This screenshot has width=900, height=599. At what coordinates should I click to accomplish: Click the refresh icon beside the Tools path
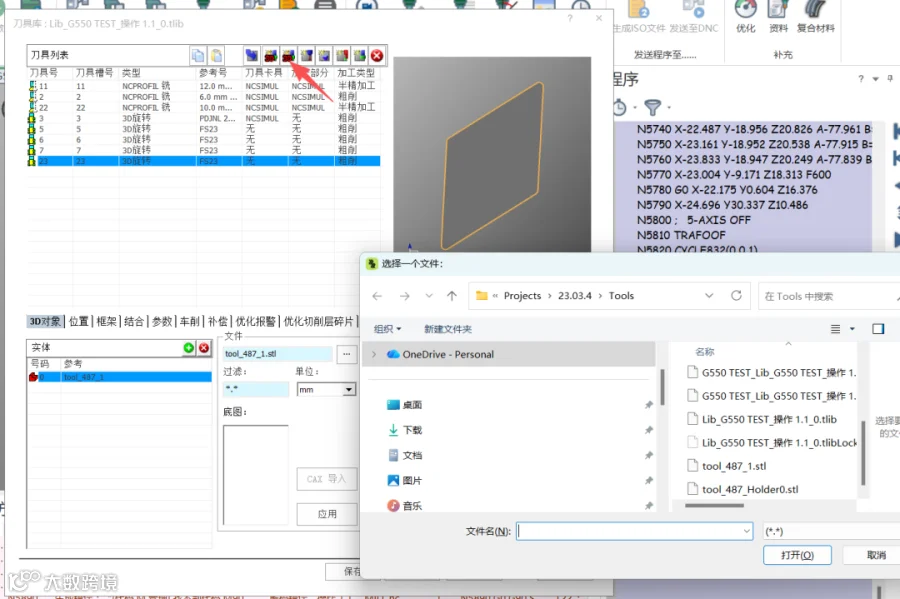click(x=736, y=295)
